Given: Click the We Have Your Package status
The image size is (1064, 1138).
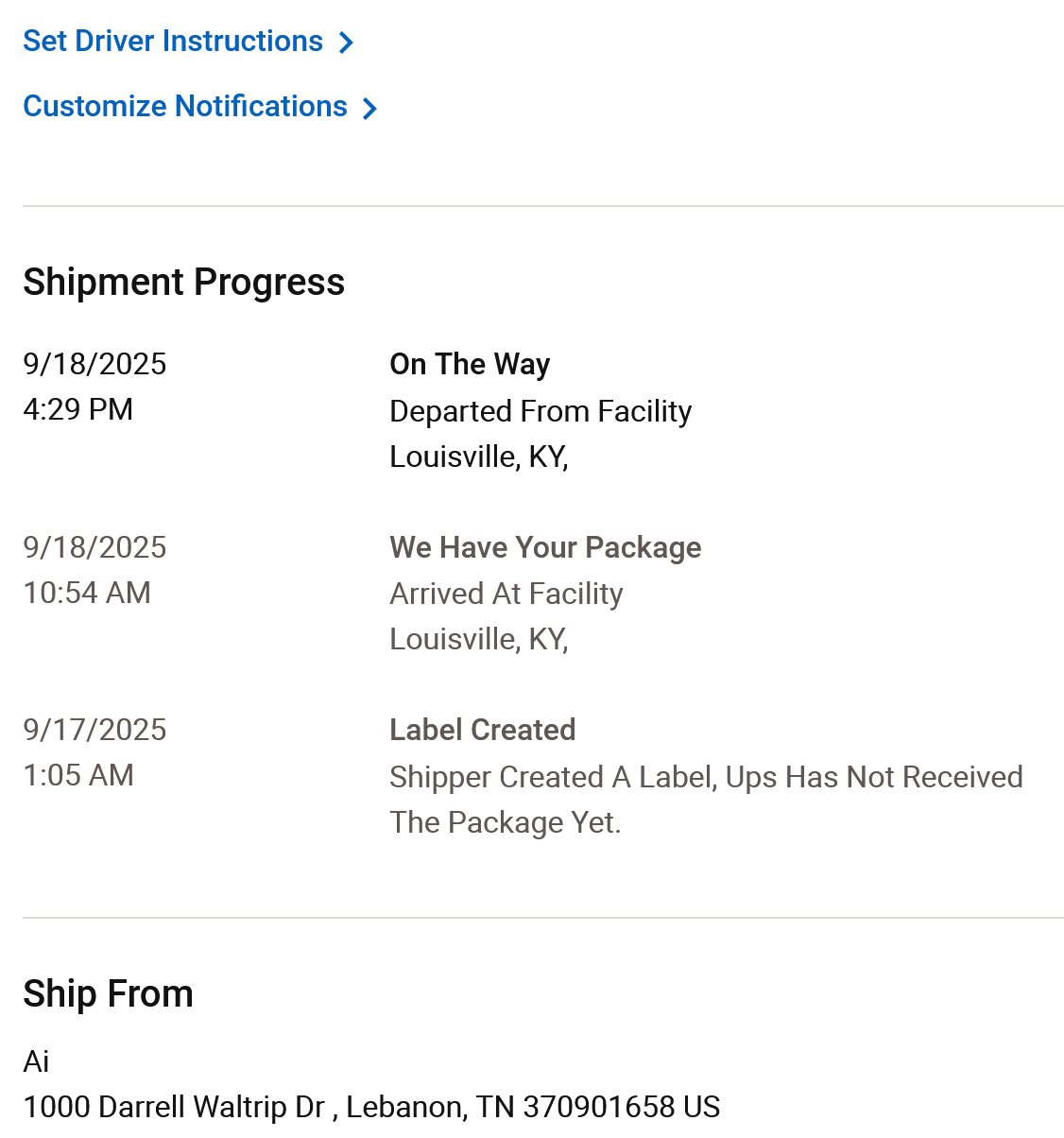Looking at the screenshot, I should (x=545, y=547).
